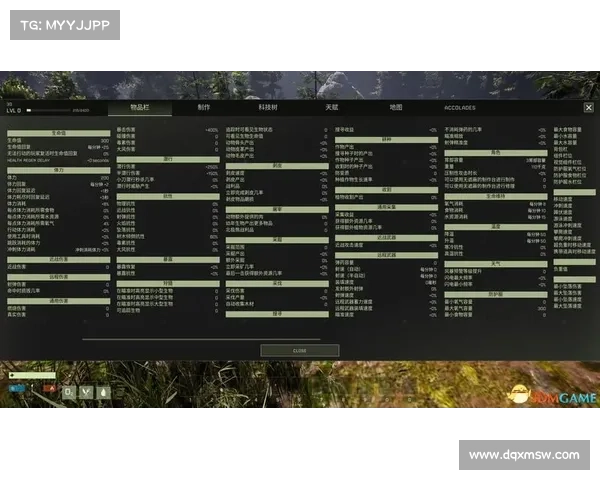Select the 自动收集木材 stat row

click(277, 304)
